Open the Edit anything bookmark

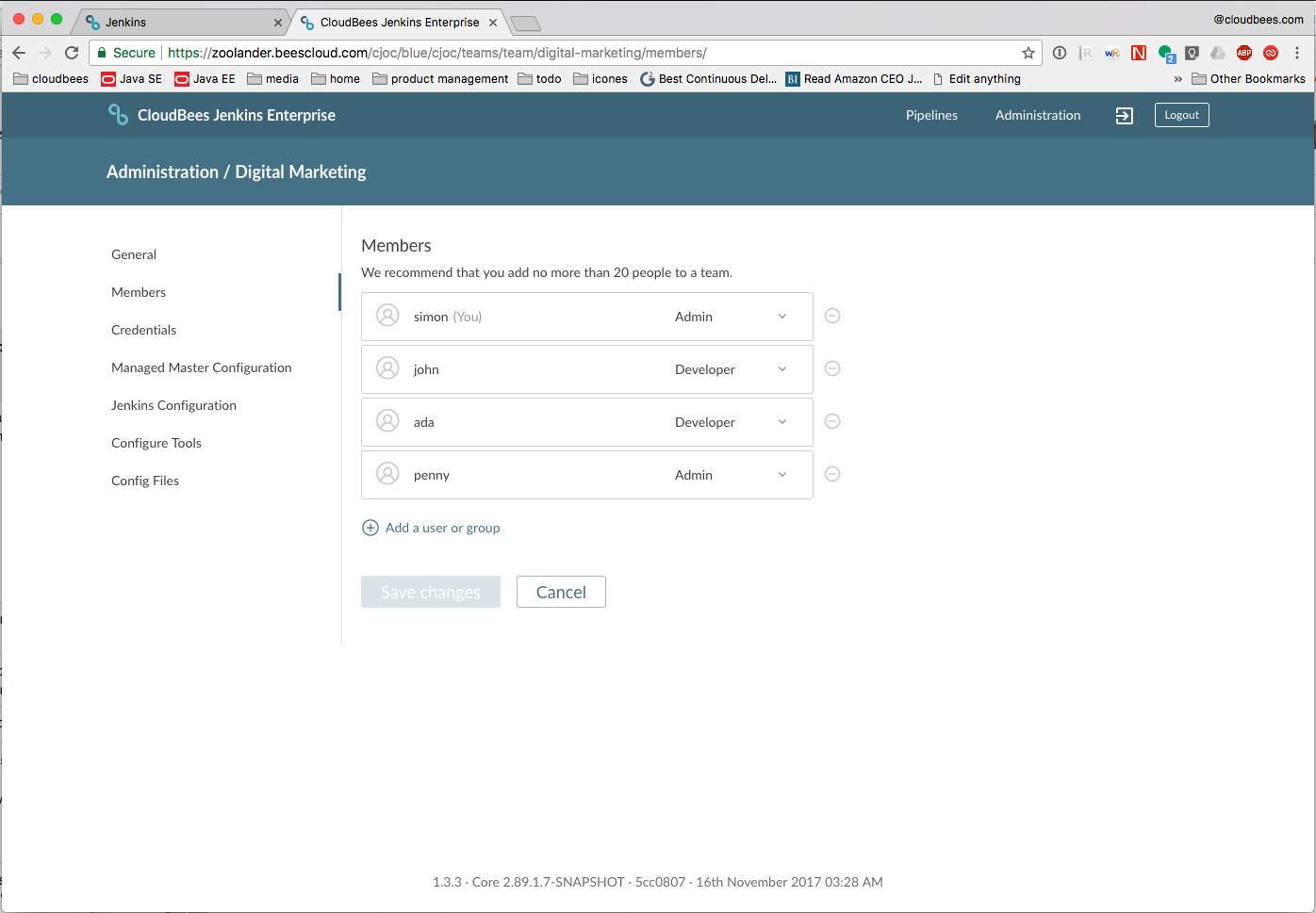[x=977, y=79]
